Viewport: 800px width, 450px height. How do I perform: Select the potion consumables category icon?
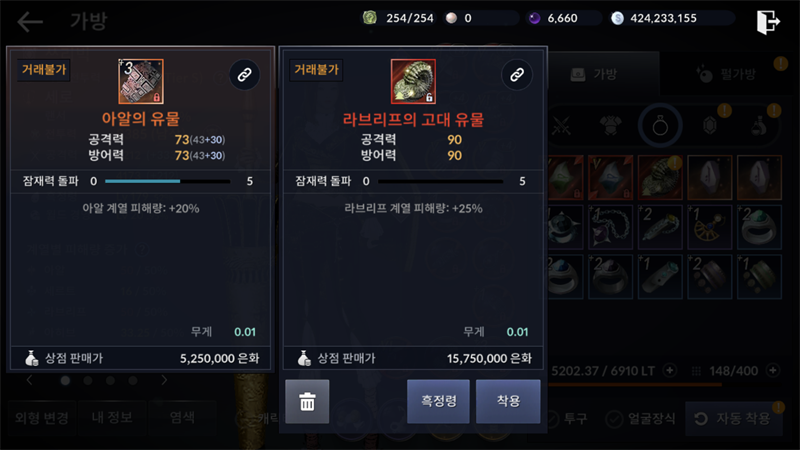point(759,126)
